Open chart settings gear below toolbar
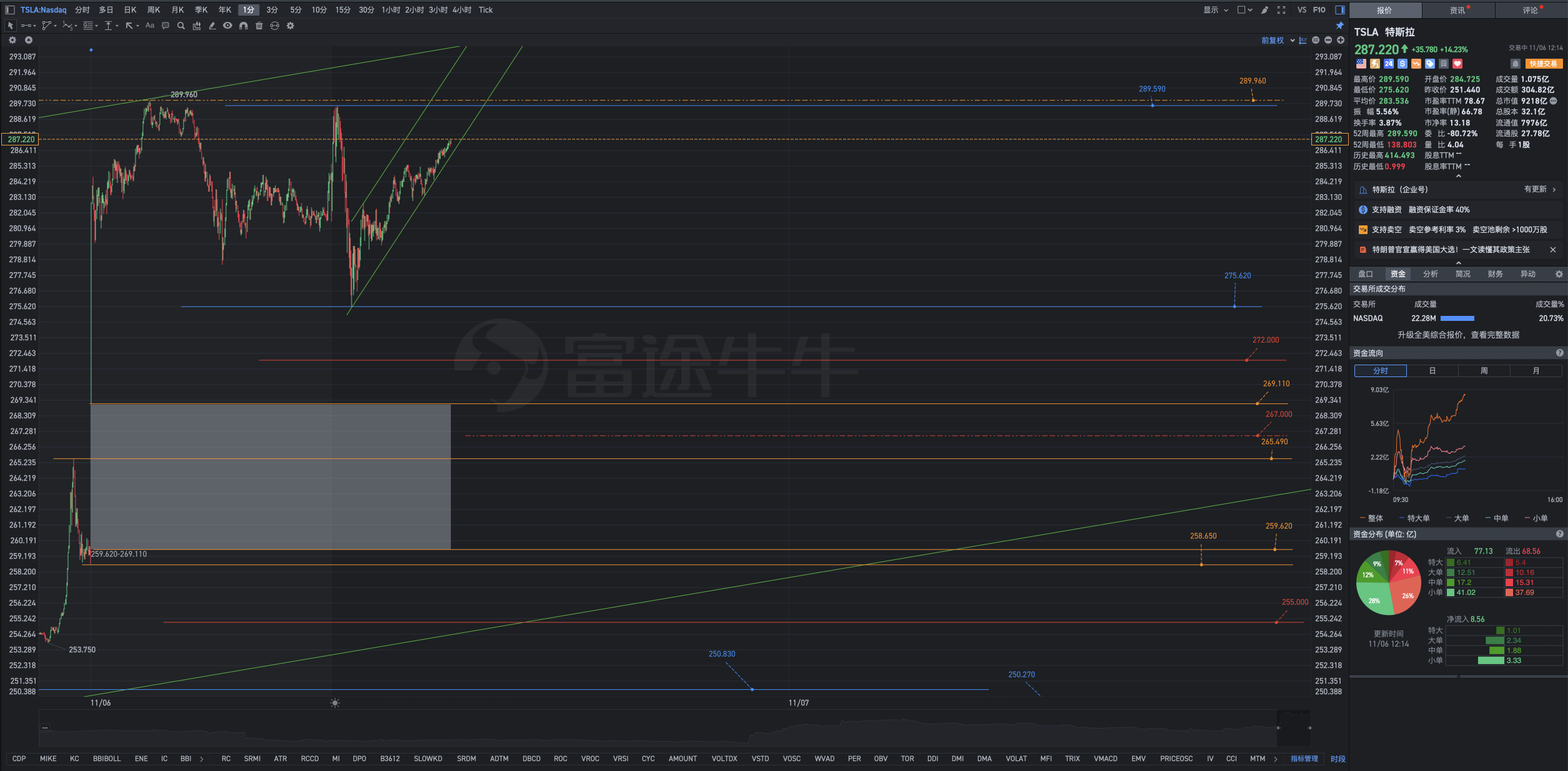The height and width of the screenshot is (771, 1568). pos(12,40)
